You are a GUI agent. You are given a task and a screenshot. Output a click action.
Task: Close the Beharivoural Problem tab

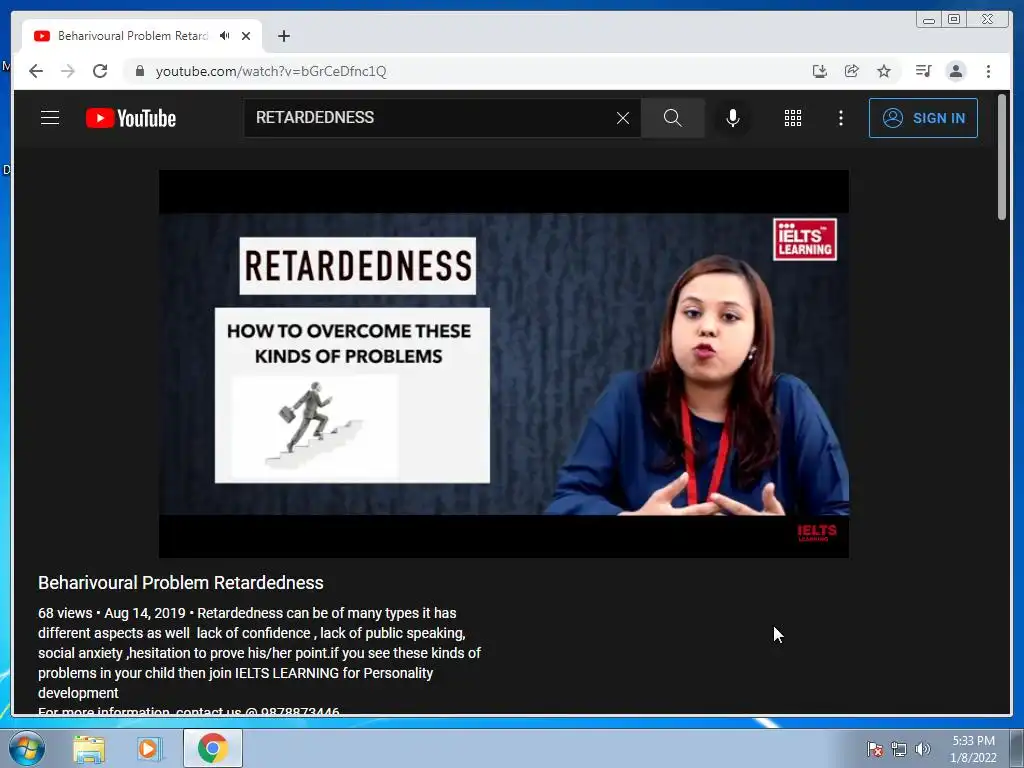click(x=246, y=36)
